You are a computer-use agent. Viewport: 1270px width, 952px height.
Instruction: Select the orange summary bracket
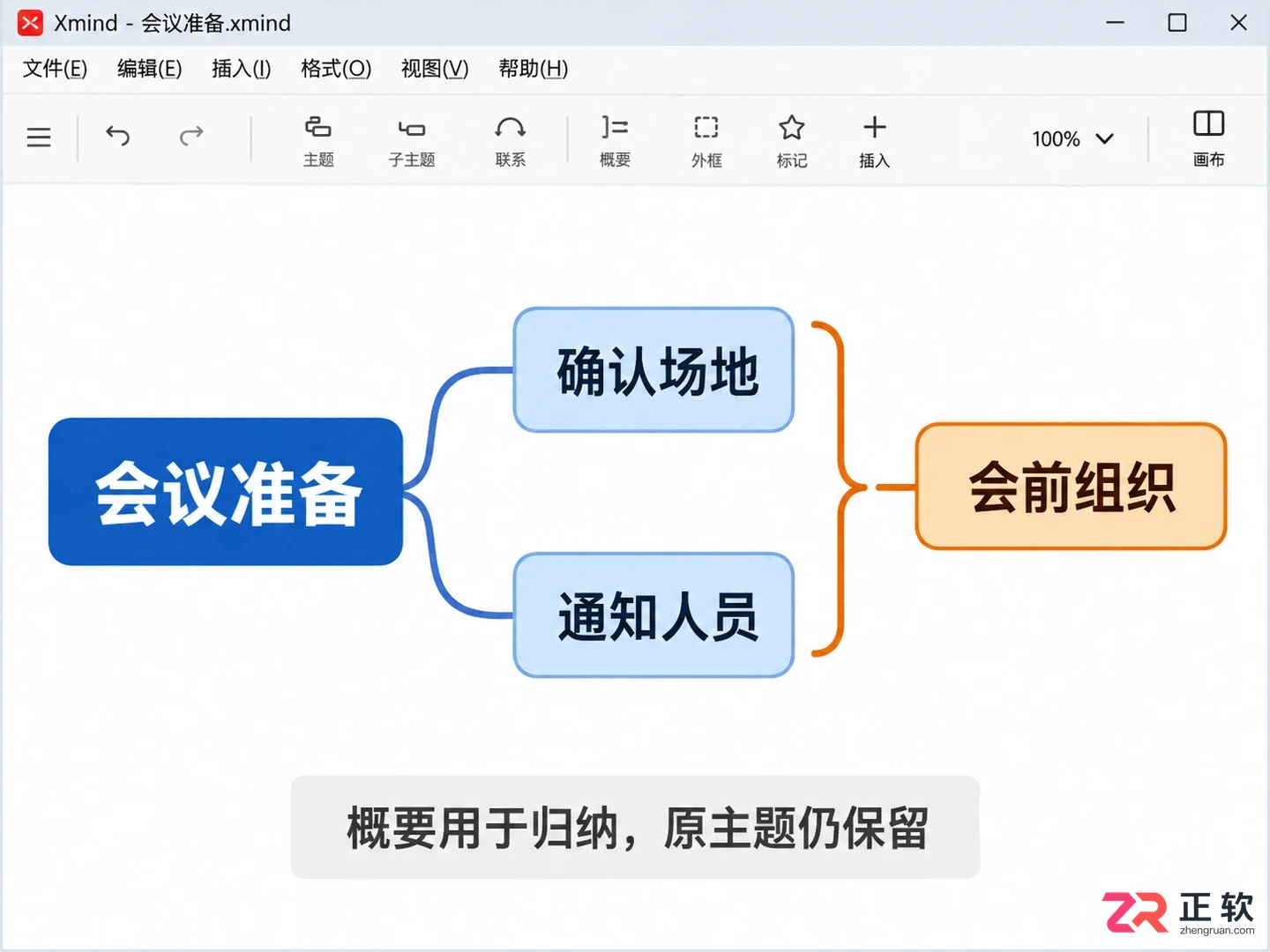(840, 489)
